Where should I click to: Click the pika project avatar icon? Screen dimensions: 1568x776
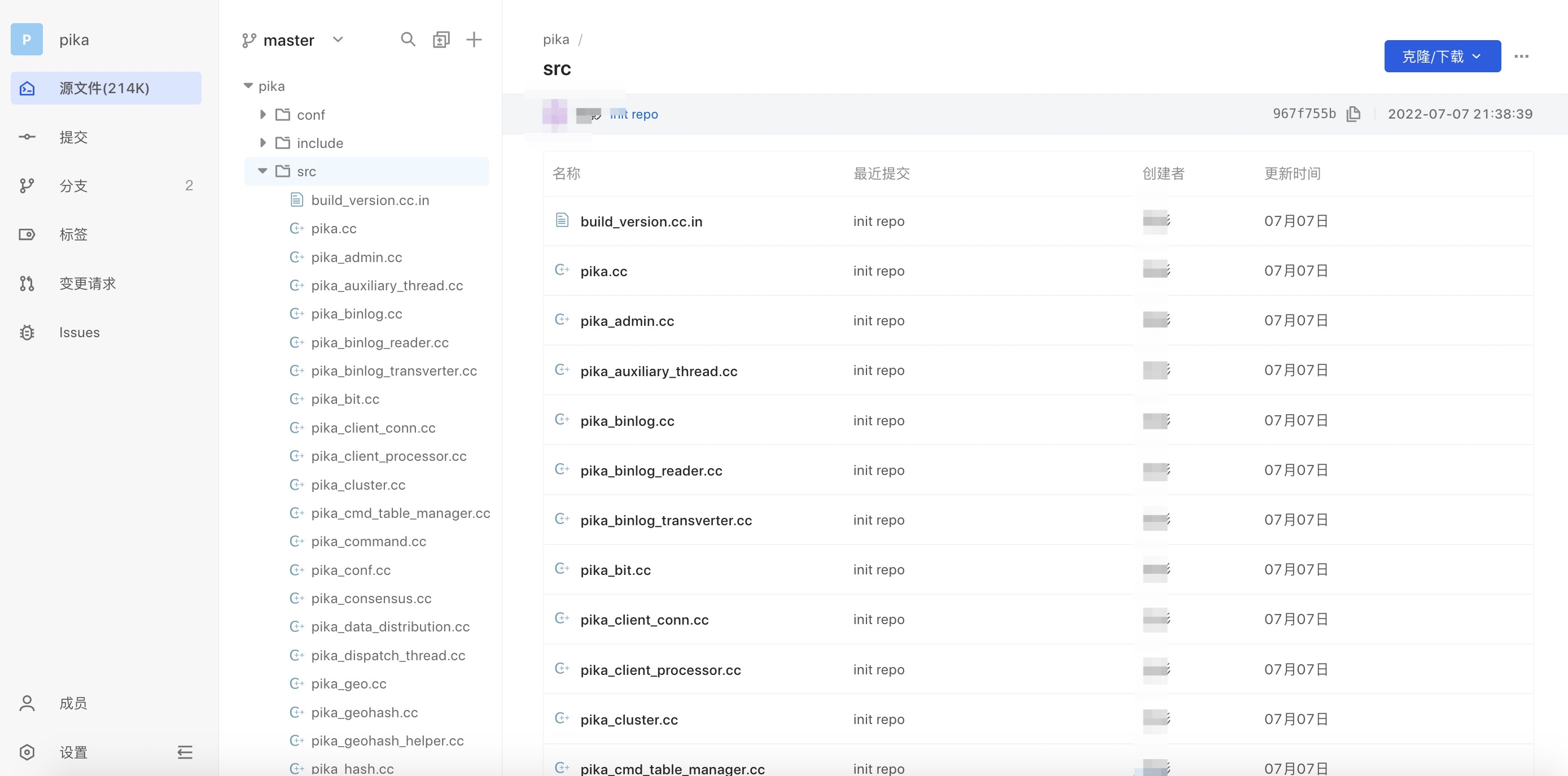click(x=27, y=40)
